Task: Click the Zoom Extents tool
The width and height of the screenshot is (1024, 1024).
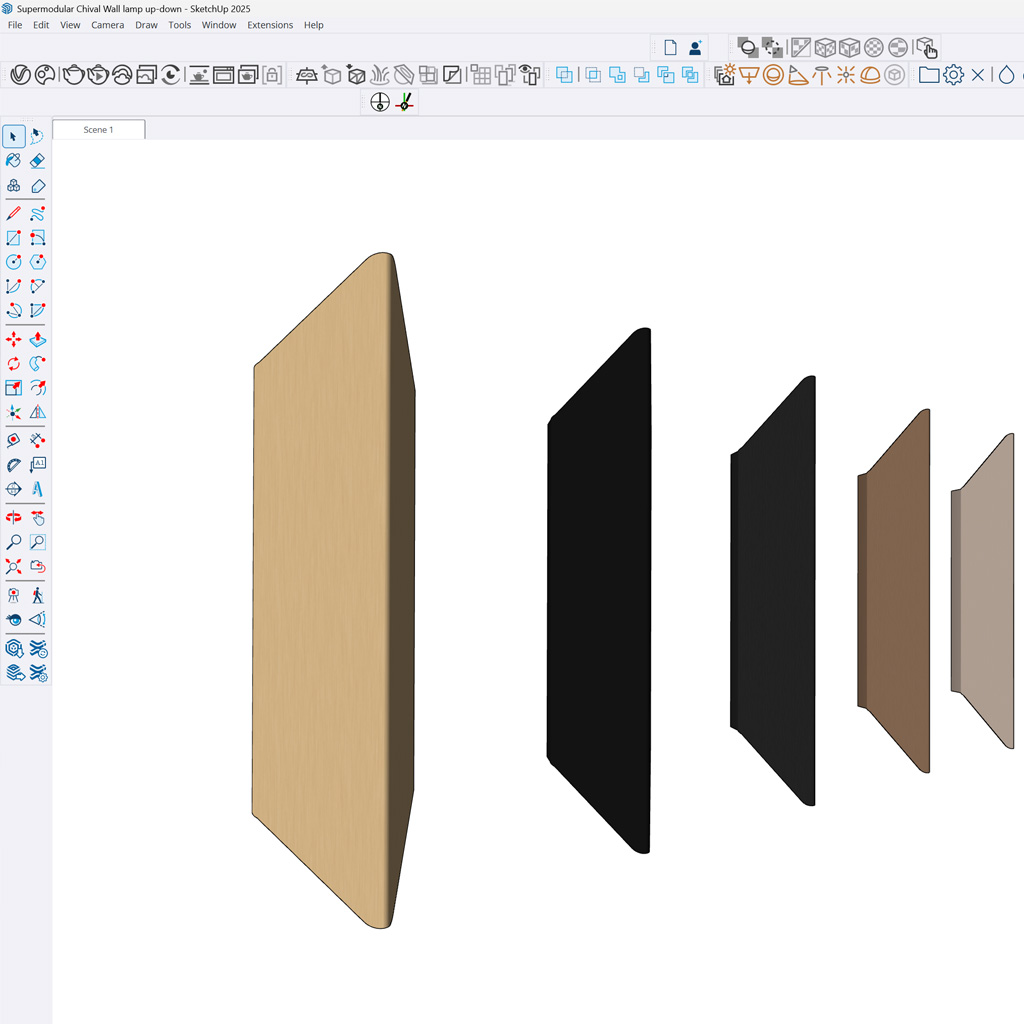Action: [x=14, y=567]
